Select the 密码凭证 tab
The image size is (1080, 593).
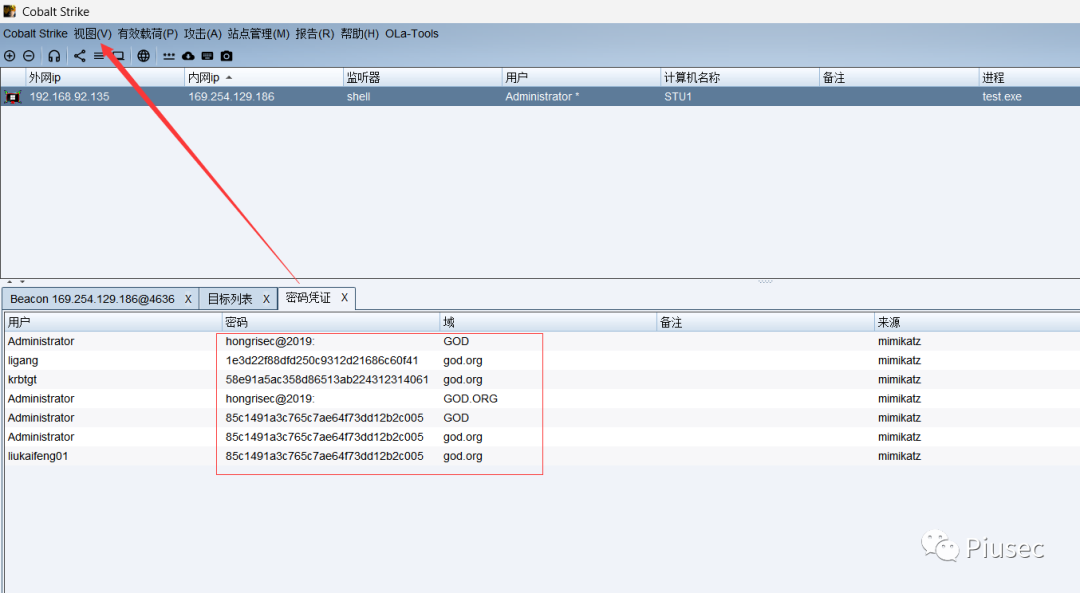tap(308, 298)
